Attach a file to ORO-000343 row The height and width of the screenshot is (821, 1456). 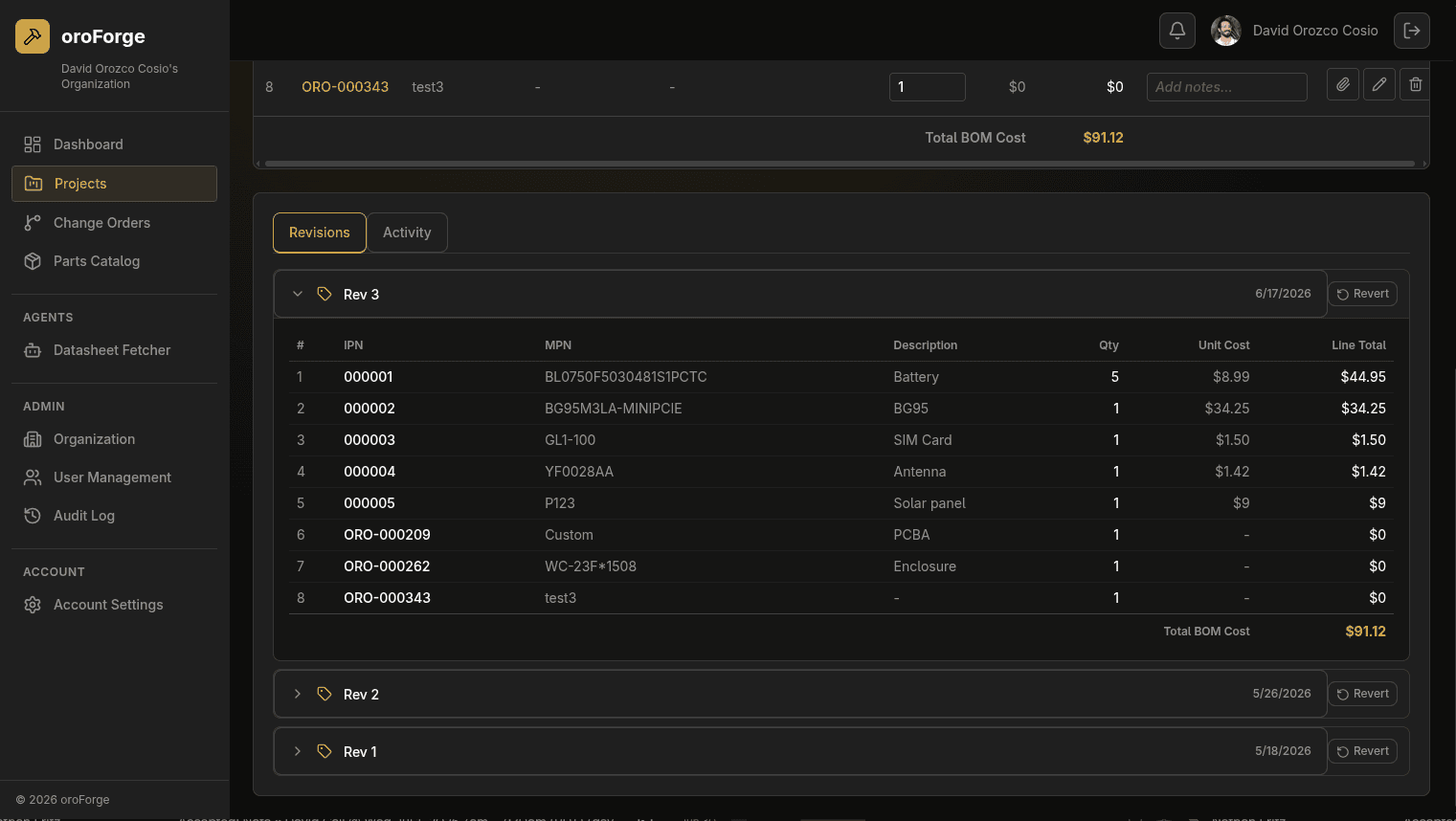coord(1343,85)
